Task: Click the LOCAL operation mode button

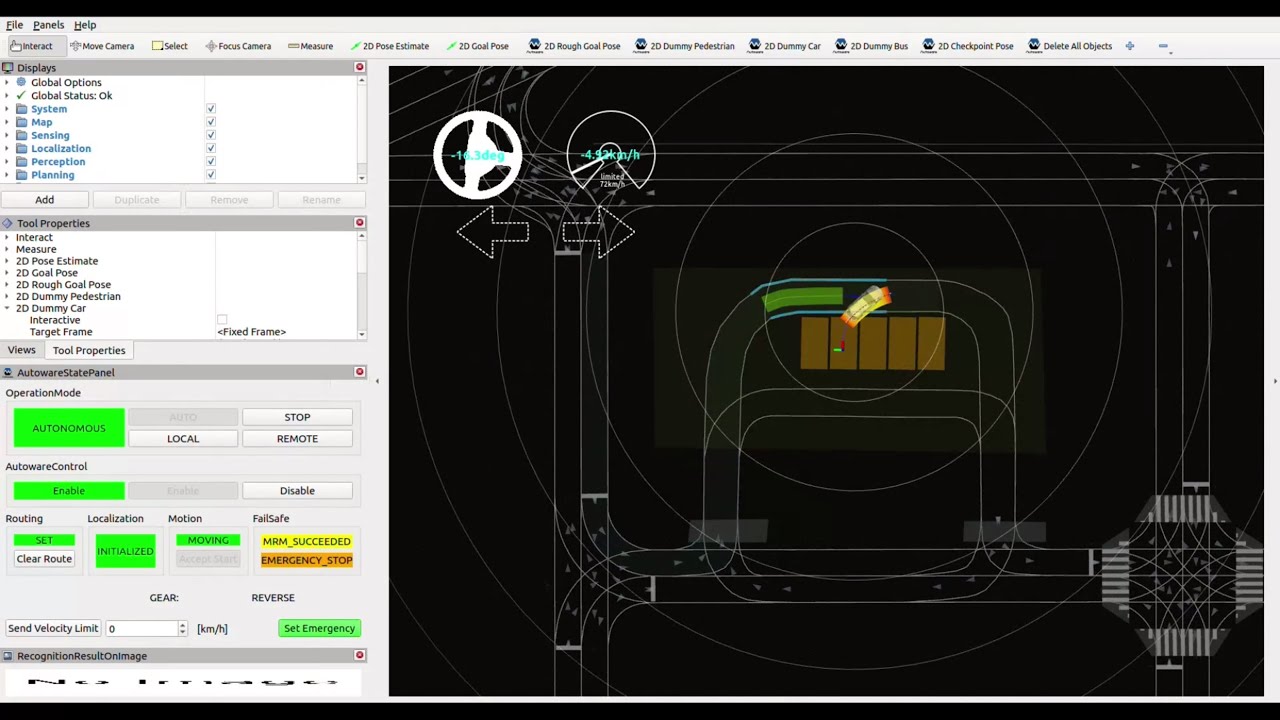Action: (x=183, y=438)
